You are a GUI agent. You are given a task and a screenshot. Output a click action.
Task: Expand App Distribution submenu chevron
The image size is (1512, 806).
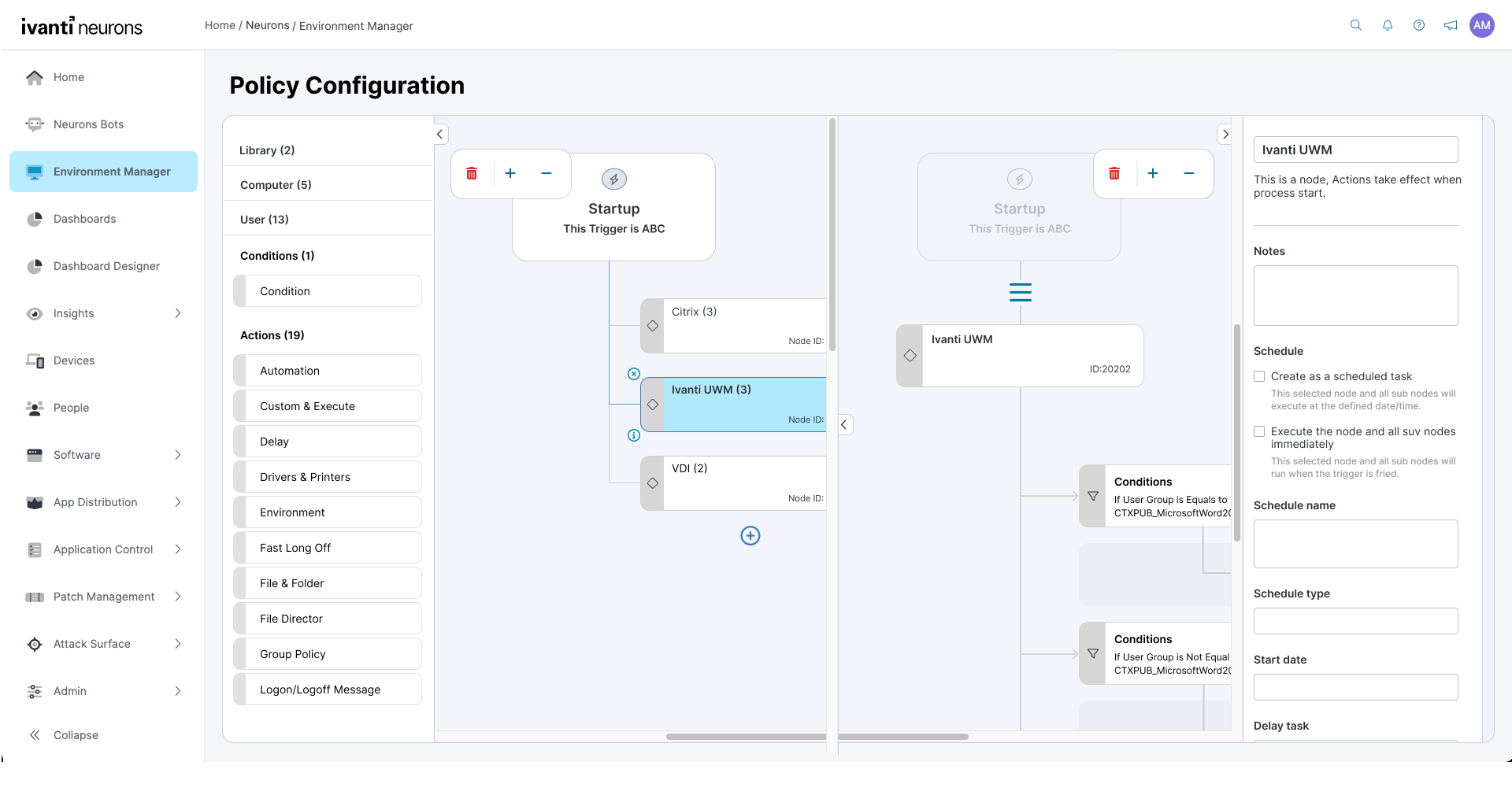178,502
